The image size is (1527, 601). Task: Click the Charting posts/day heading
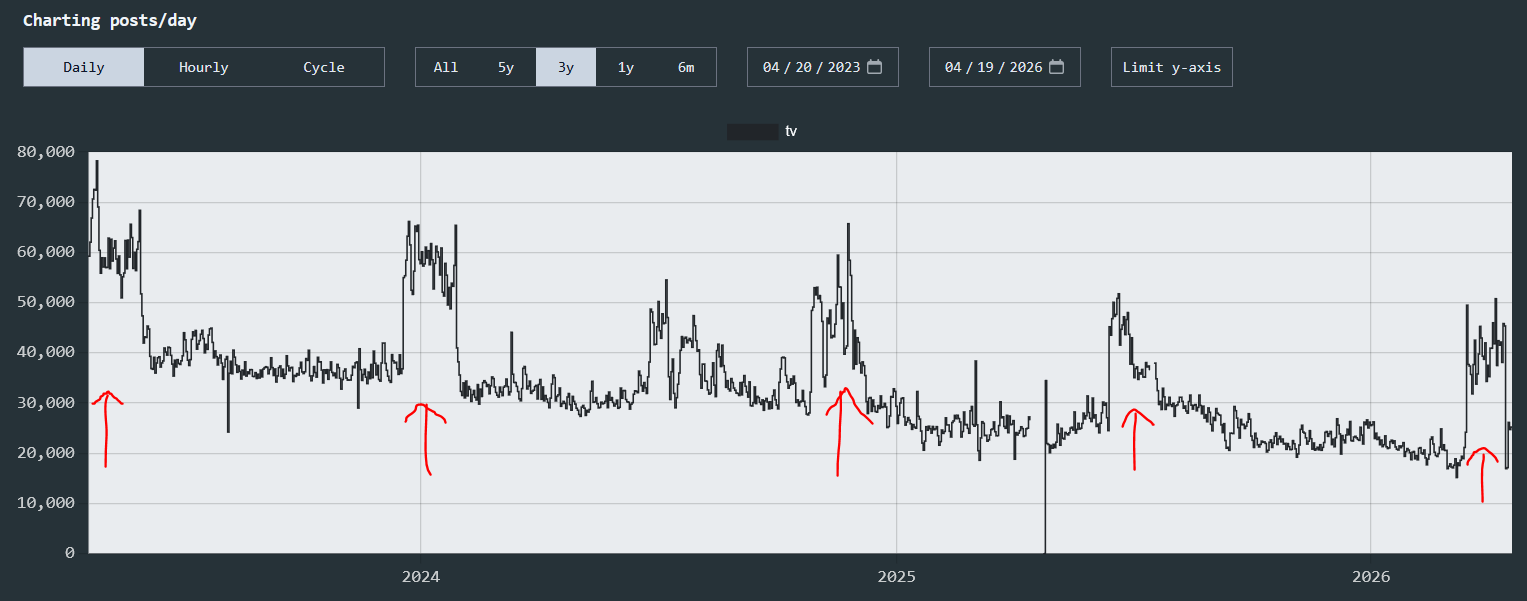pyautogui.click(x=110, y=20)
